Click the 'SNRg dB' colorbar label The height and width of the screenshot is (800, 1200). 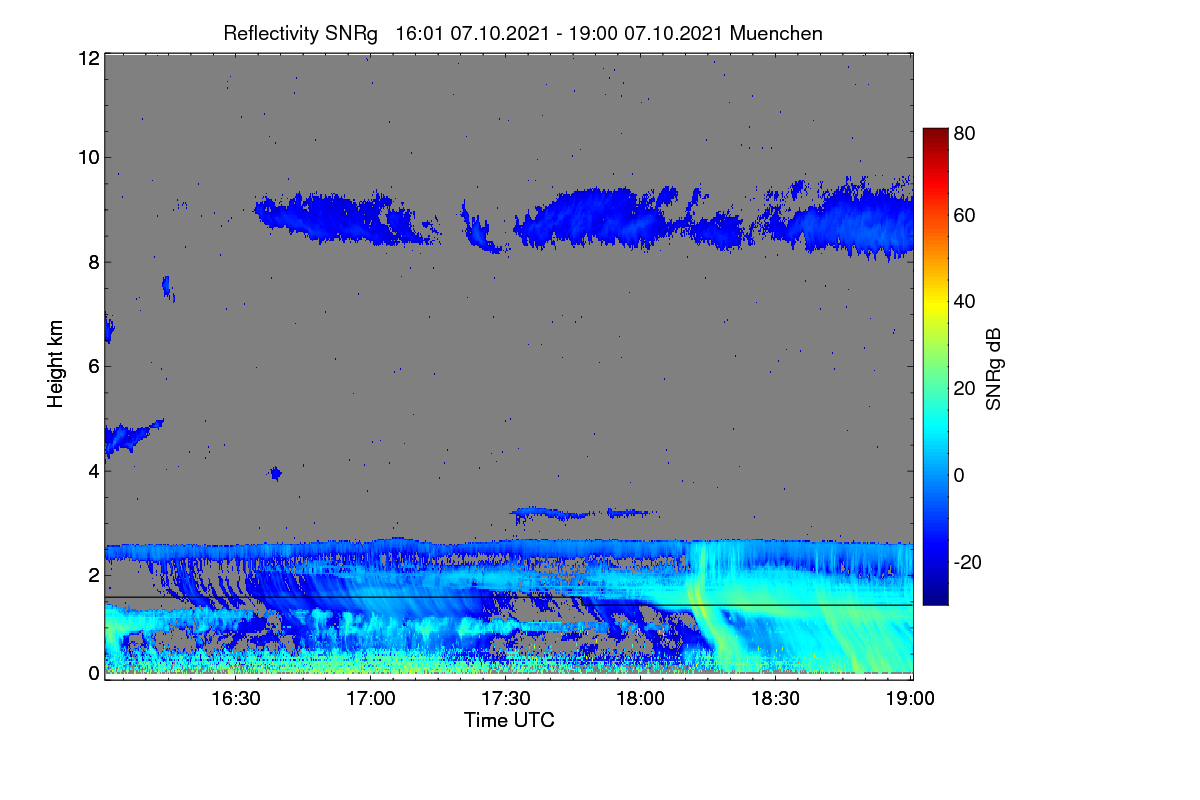(993, 370)
